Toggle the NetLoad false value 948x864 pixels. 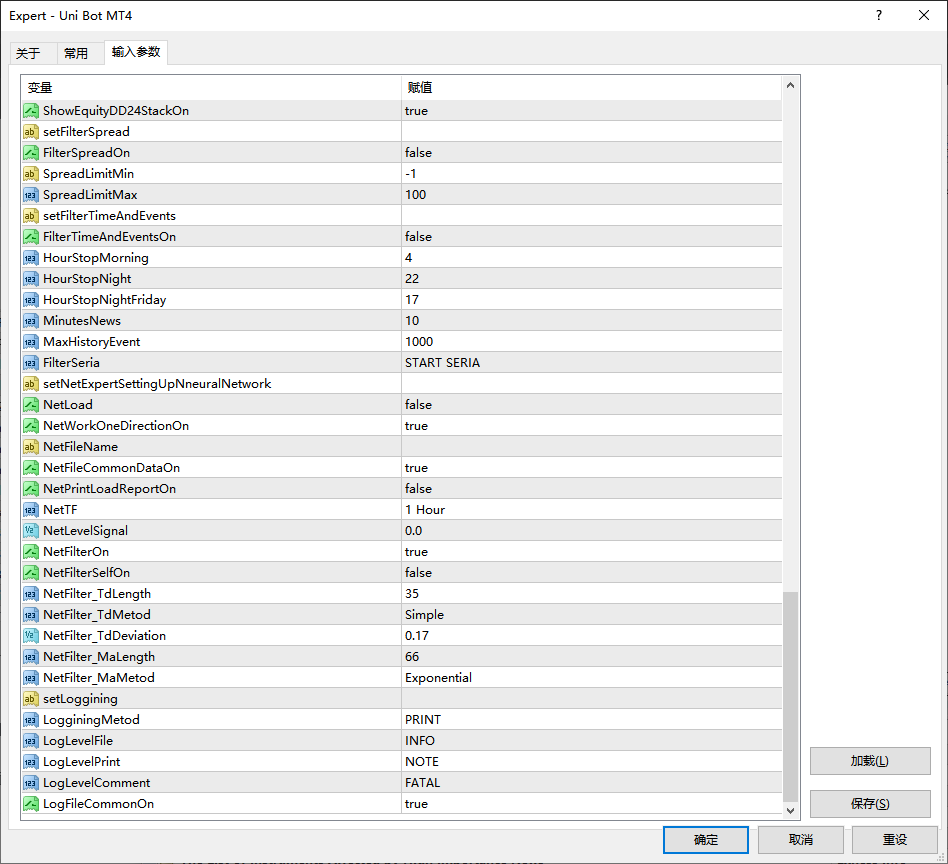418,405
